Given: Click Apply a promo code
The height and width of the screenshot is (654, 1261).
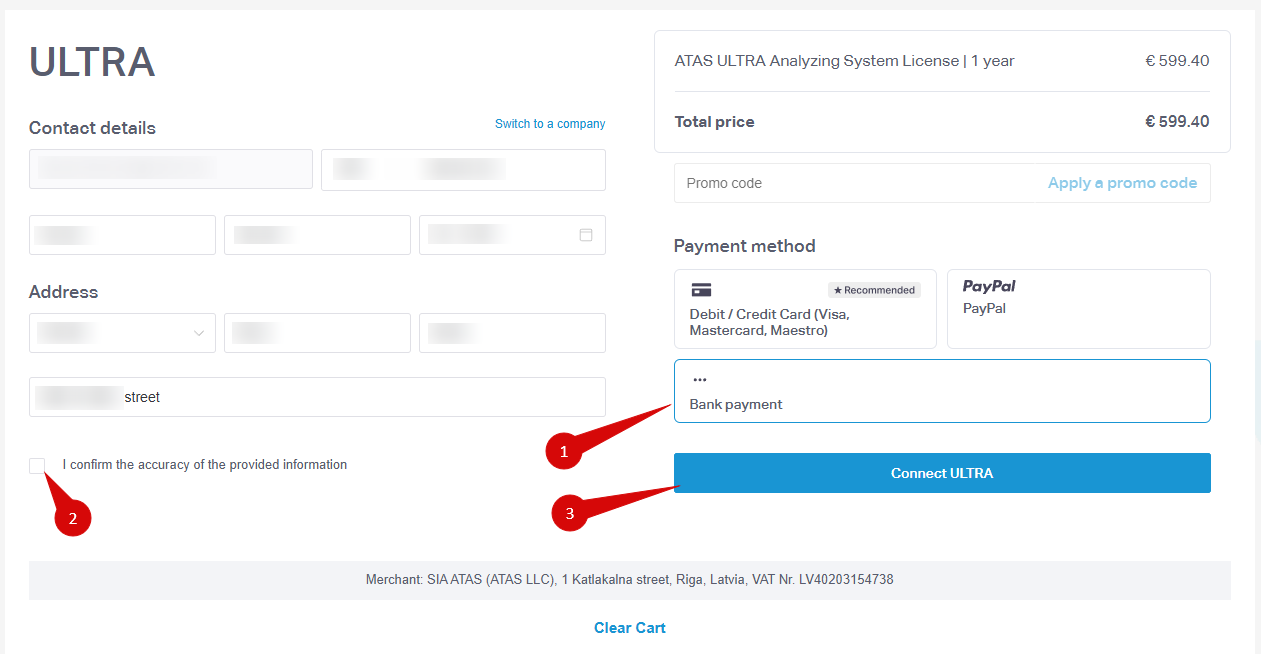Looking at the screenshot, I should 1122,183.
